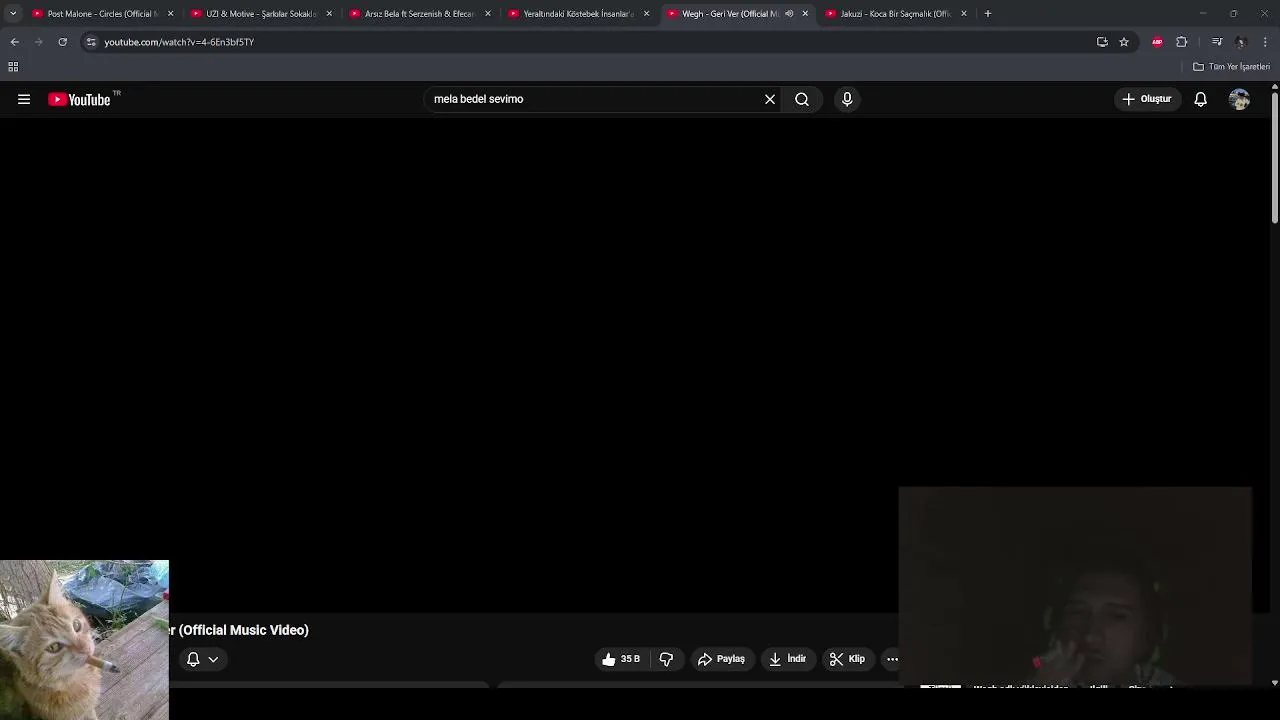Image resolution: width=1280 pixels, height=720 pixels.
Task: Close the Post Malone - Circles tab
Action: [x=170, y=14]
